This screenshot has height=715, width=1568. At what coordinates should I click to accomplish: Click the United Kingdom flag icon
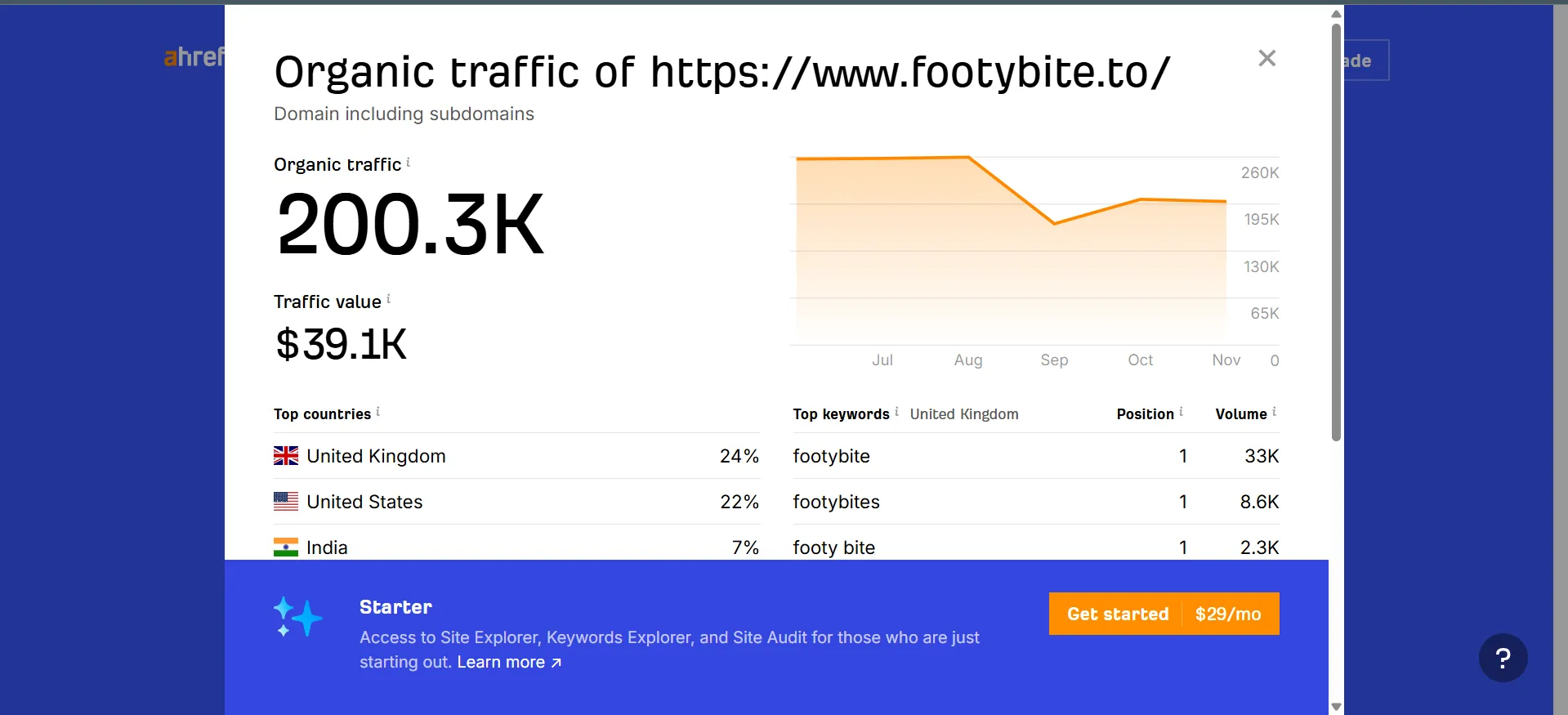click(286, 456)
